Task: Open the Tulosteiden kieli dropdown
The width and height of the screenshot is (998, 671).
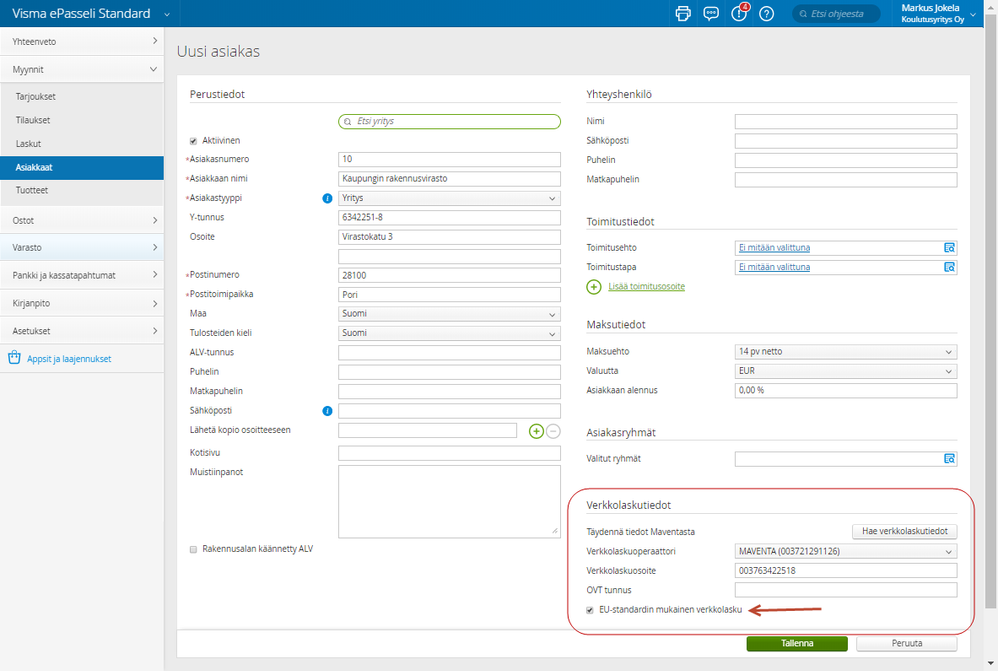Action: pos(449,334)
